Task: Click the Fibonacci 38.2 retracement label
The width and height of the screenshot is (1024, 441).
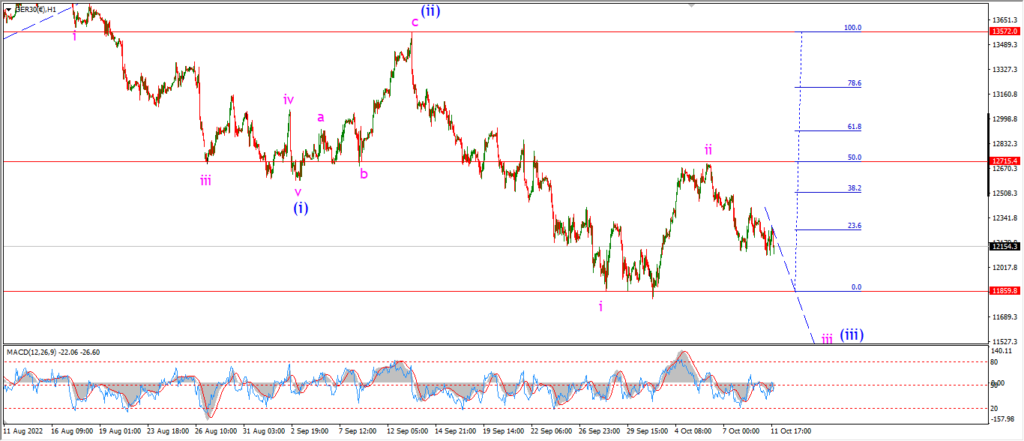Action: [854, 188]
